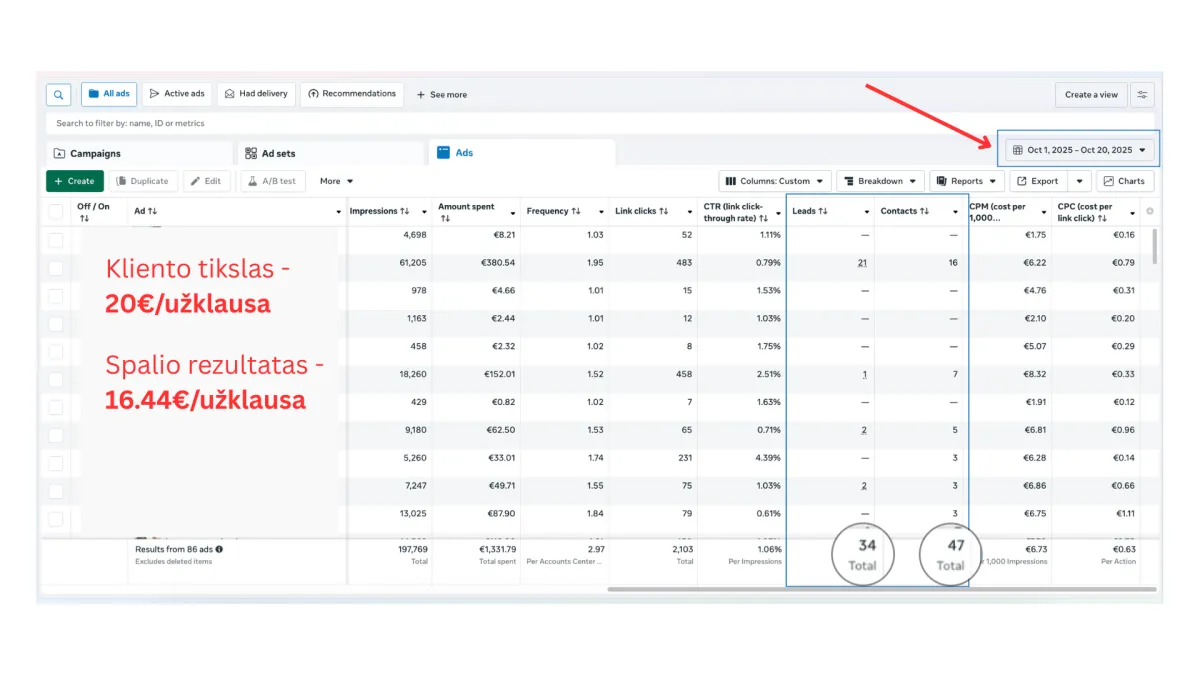Image resolution: width=1200 pixels, height=675 pixels.
Task: Tick the checkbox of the second ad row
Action: pyautogui.click(x=56, y=268)
